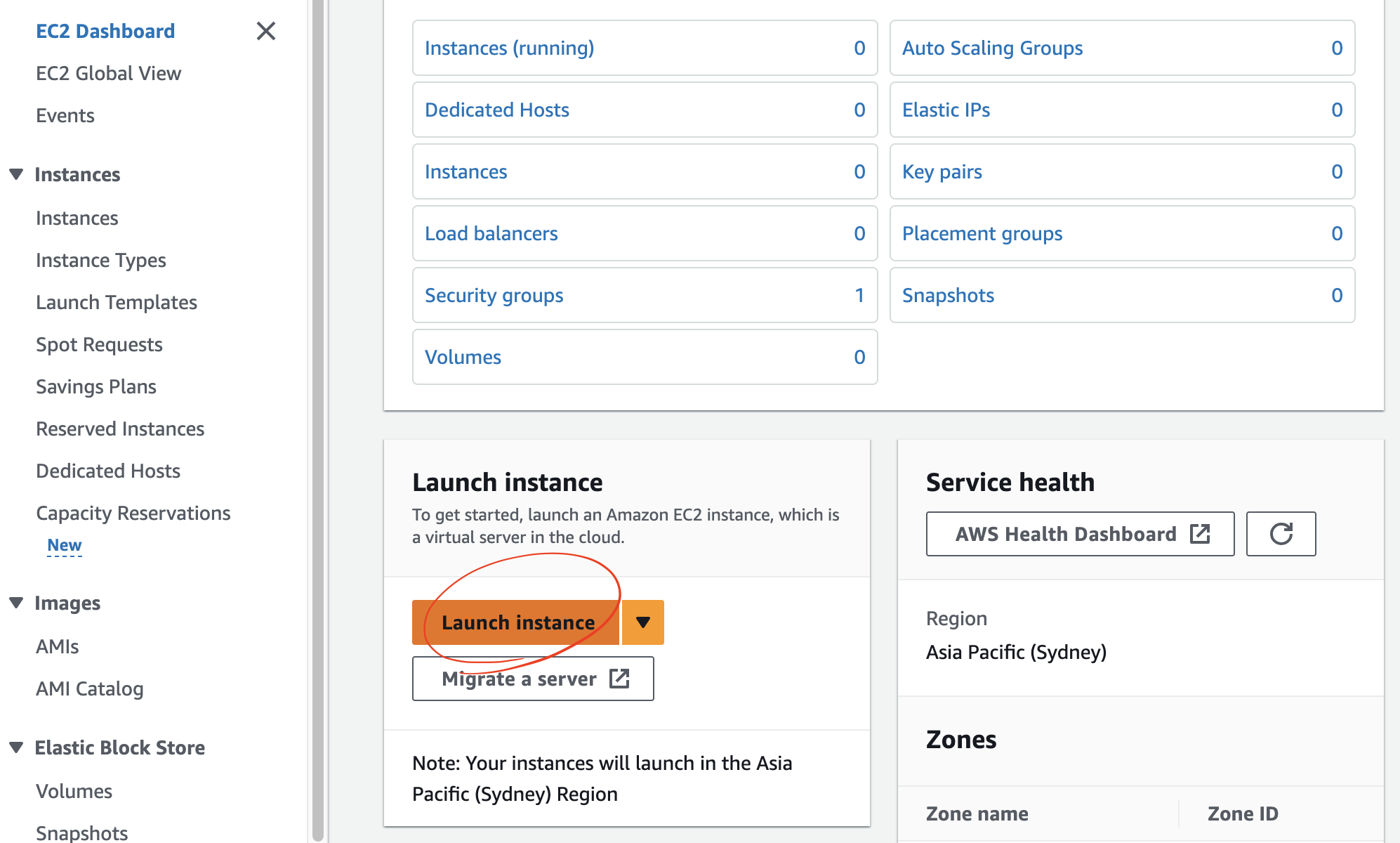Screen dimensions: 1400x843
Task: Open AMI Catalog in sidebar
Action: tap(89, 688)
